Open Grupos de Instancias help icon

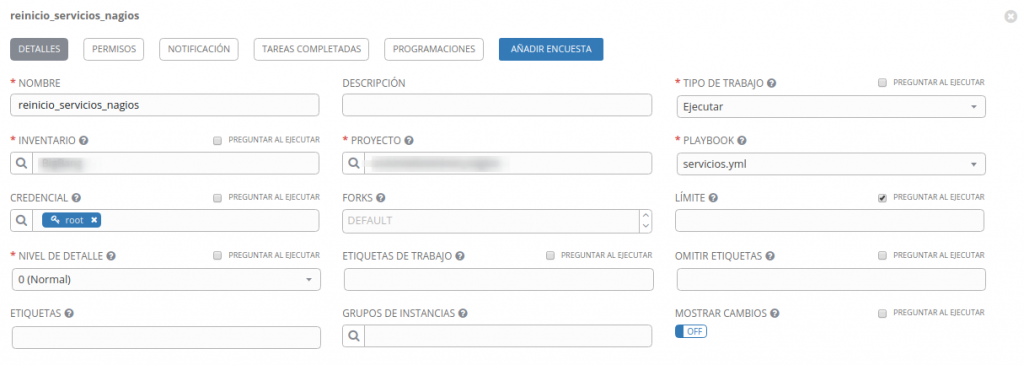tap(462, 313)
